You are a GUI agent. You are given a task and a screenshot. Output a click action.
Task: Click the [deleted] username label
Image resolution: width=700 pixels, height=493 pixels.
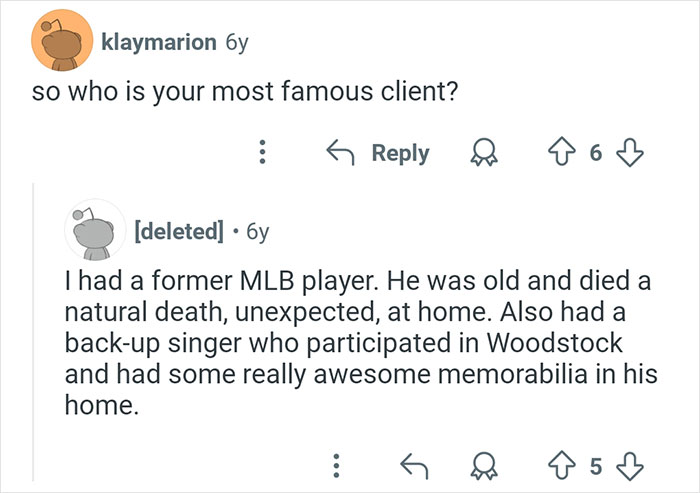click(x=178, y=231)
